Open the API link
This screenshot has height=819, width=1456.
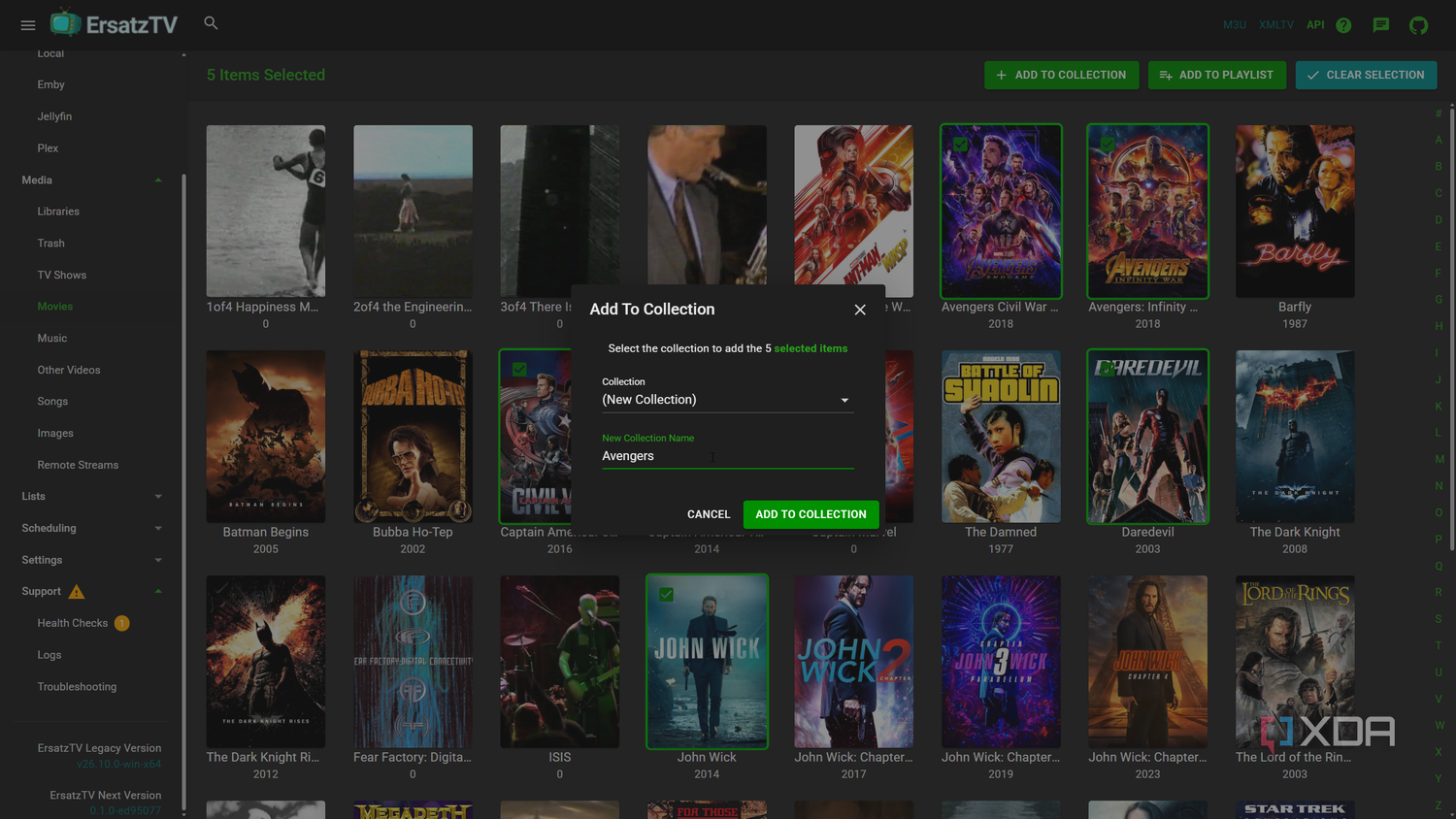(1315, 25)
